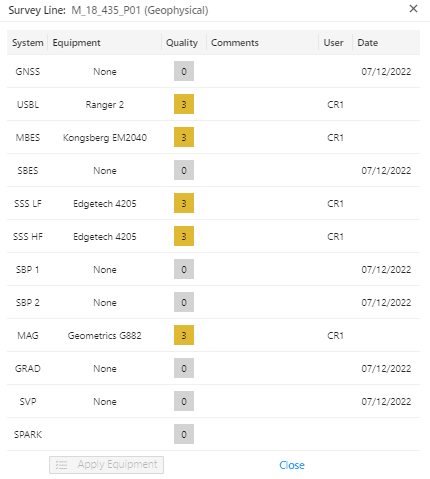
Task: Click None equipment in GNSS row
Action: (105, 71)
